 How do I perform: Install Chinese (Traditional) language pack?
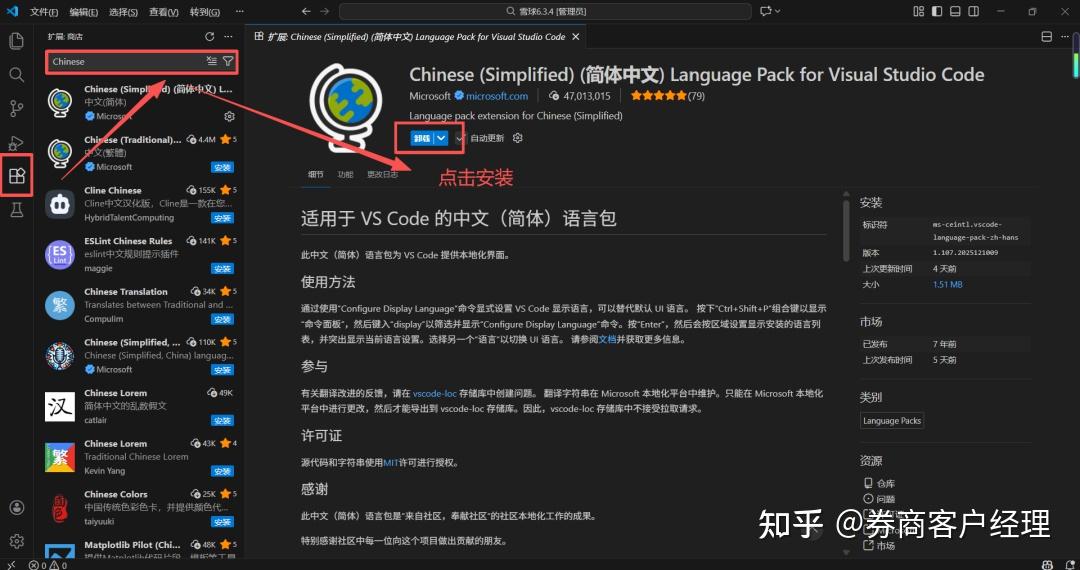click(x=222, y=167)
